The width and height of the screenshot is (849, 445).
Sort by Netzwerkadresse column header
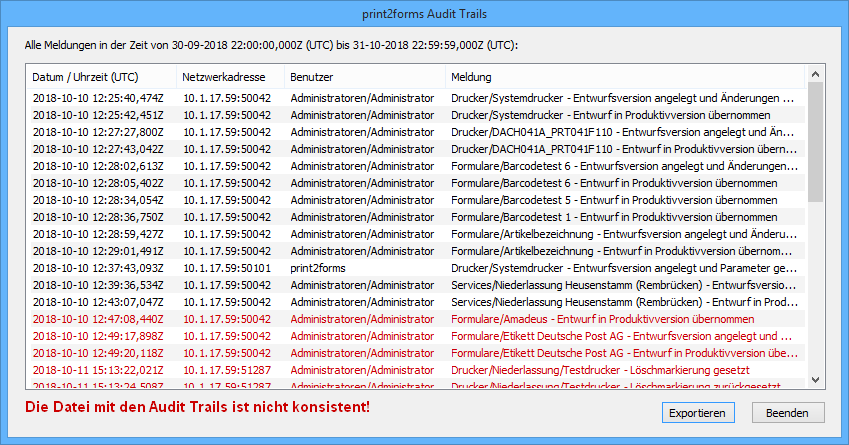[224, 77]
